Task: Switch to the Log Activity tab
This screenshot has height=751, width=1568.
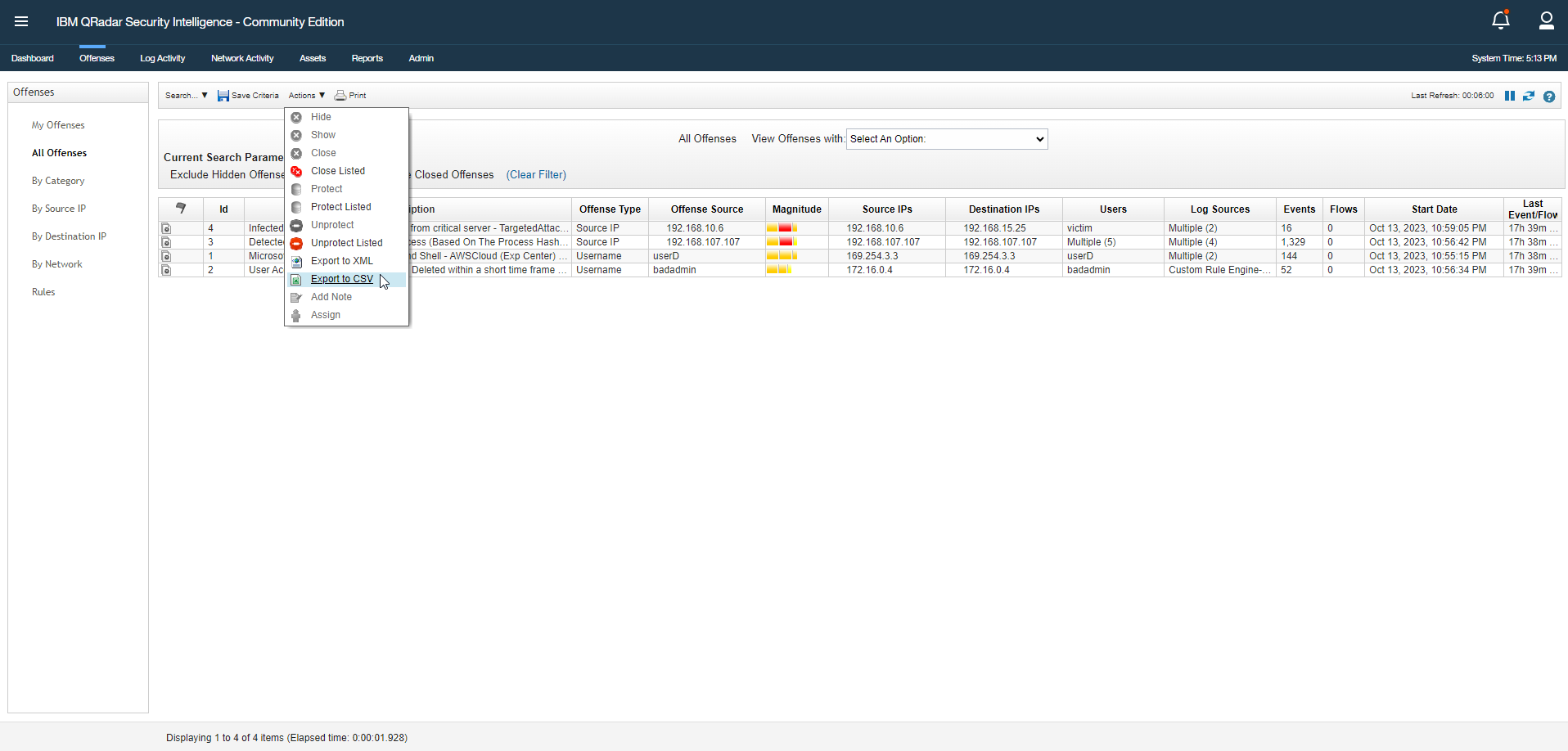Action: (162, 58)
